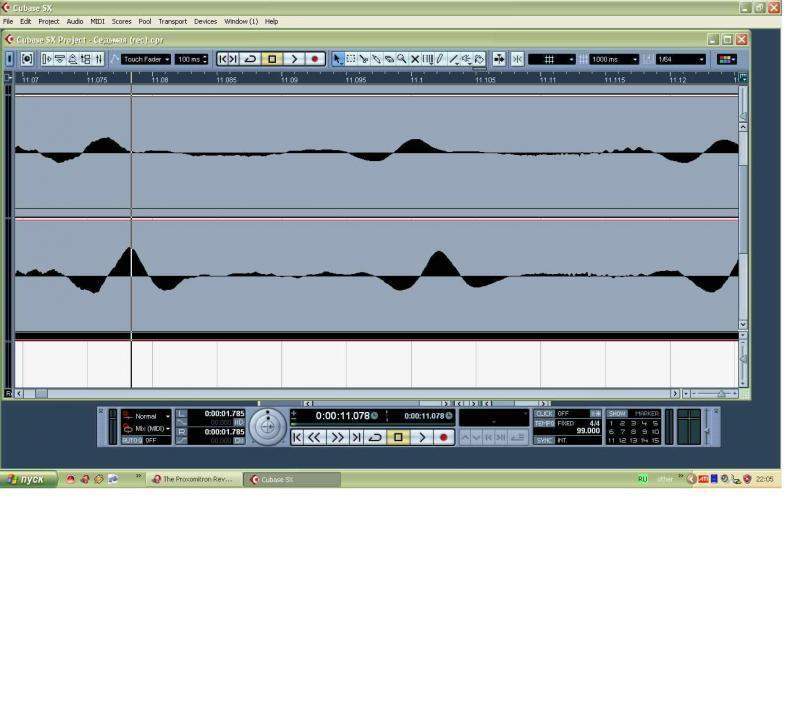The width and height of the screenshot is (800, 725).
Task: Select the Glue tool
Action: [x=377, y=59]
